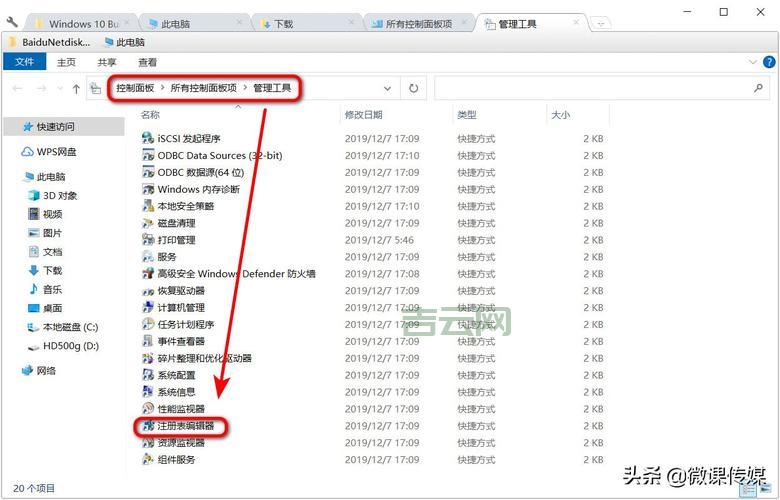Select WPS网盘 in the navigation pane
This screenshot has height=500, width=780.
[49, 151]
